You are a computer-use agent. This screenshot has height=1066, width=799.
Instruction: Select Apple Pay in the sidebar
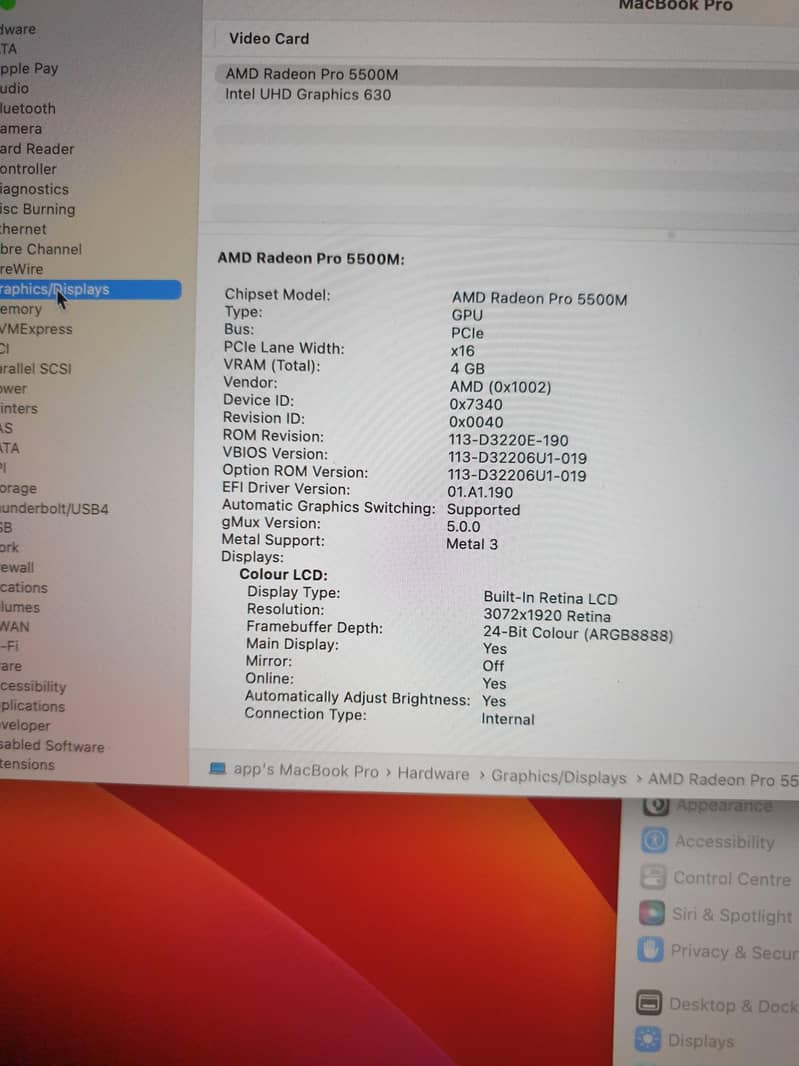coord(30,69)
